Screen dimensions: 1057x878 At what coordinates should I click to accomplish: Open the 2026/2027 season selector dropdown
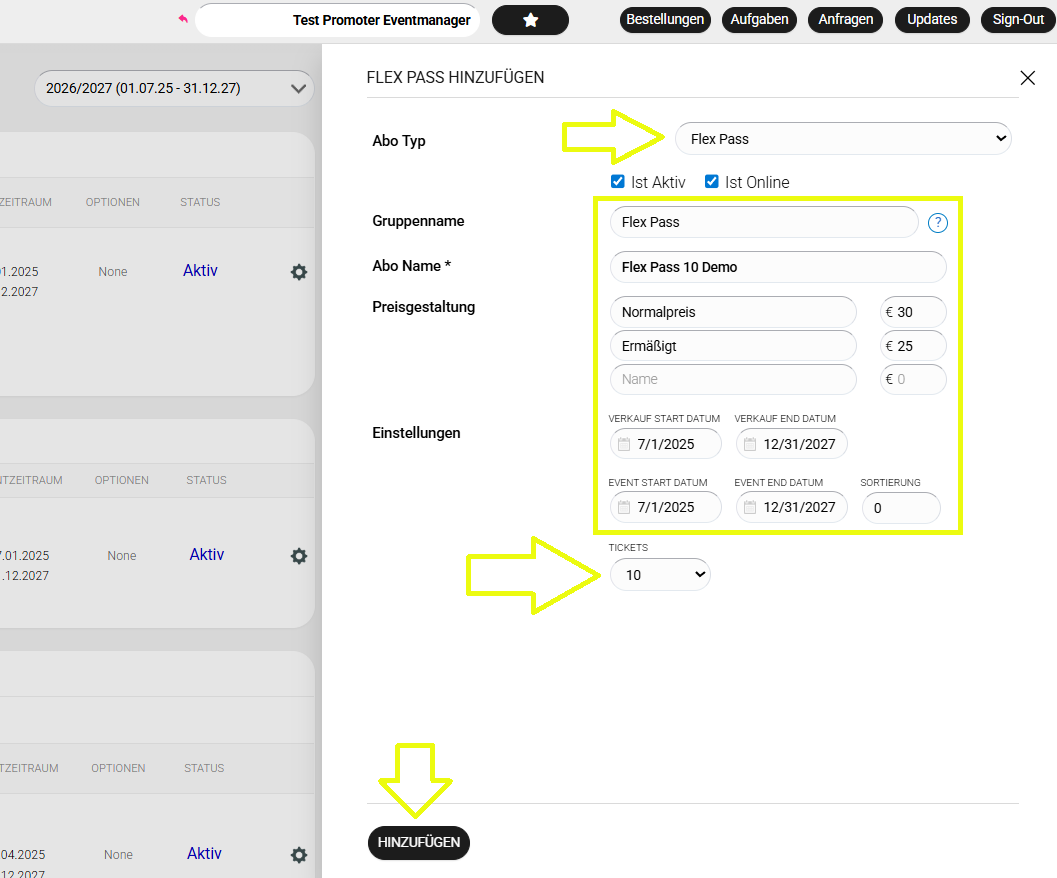click(174, 89)
